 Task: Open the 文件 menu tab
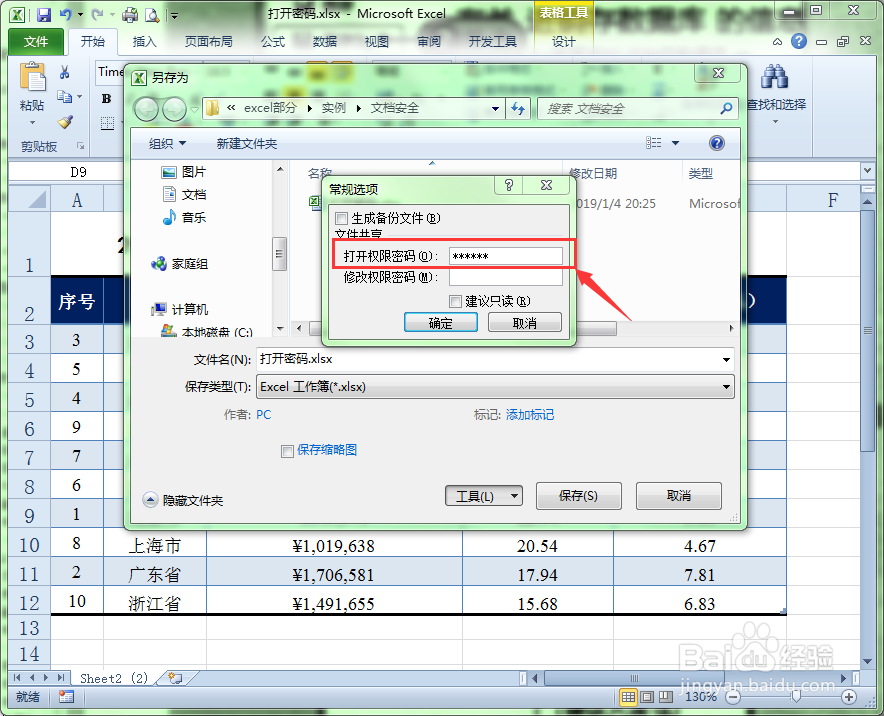[x=35, y=41]
